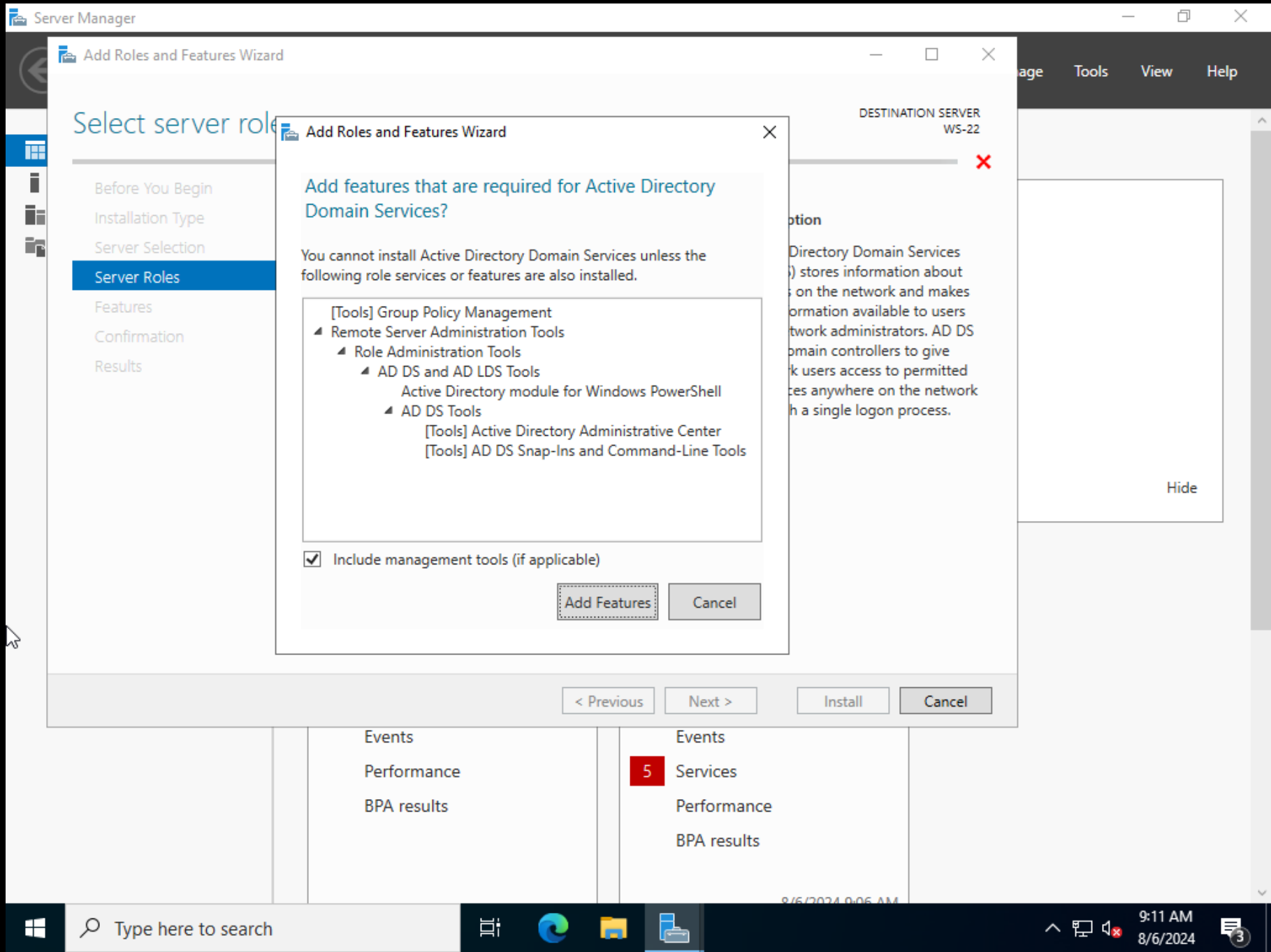Collapse AD DS and AD LDS Tools node

[365, 371]
